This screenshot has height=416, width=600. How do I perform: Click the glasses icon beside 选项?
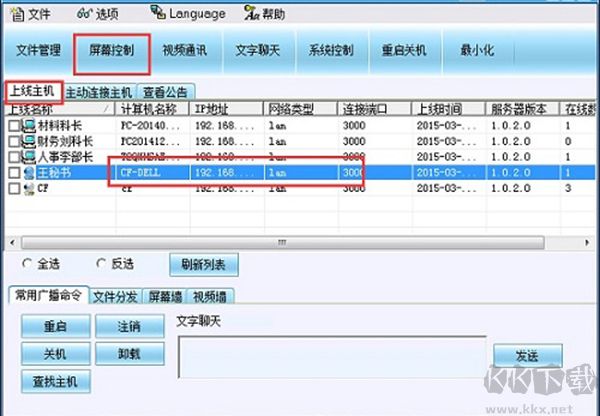click(84, 13)
